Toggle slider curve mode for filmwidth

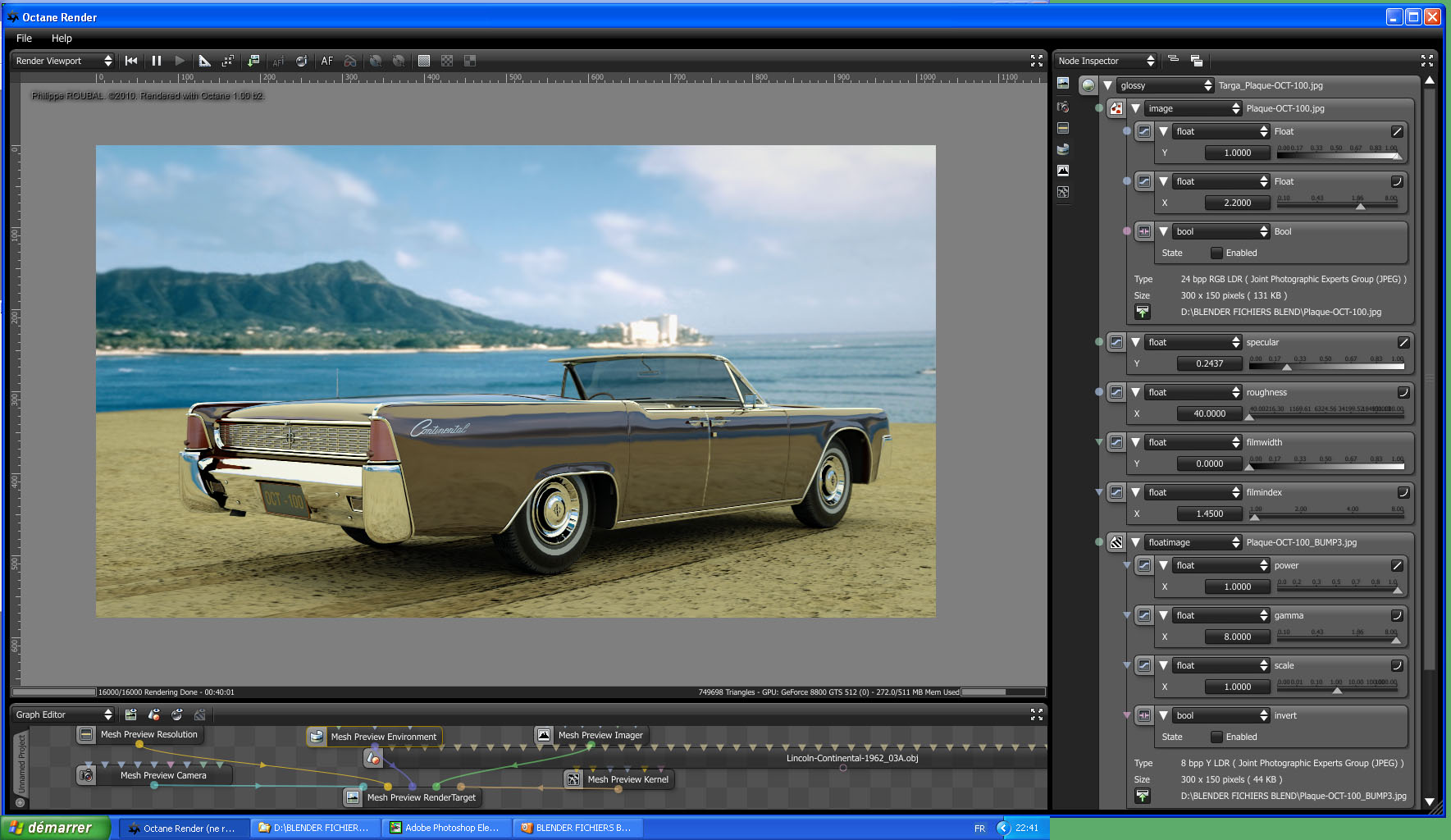1403,442
